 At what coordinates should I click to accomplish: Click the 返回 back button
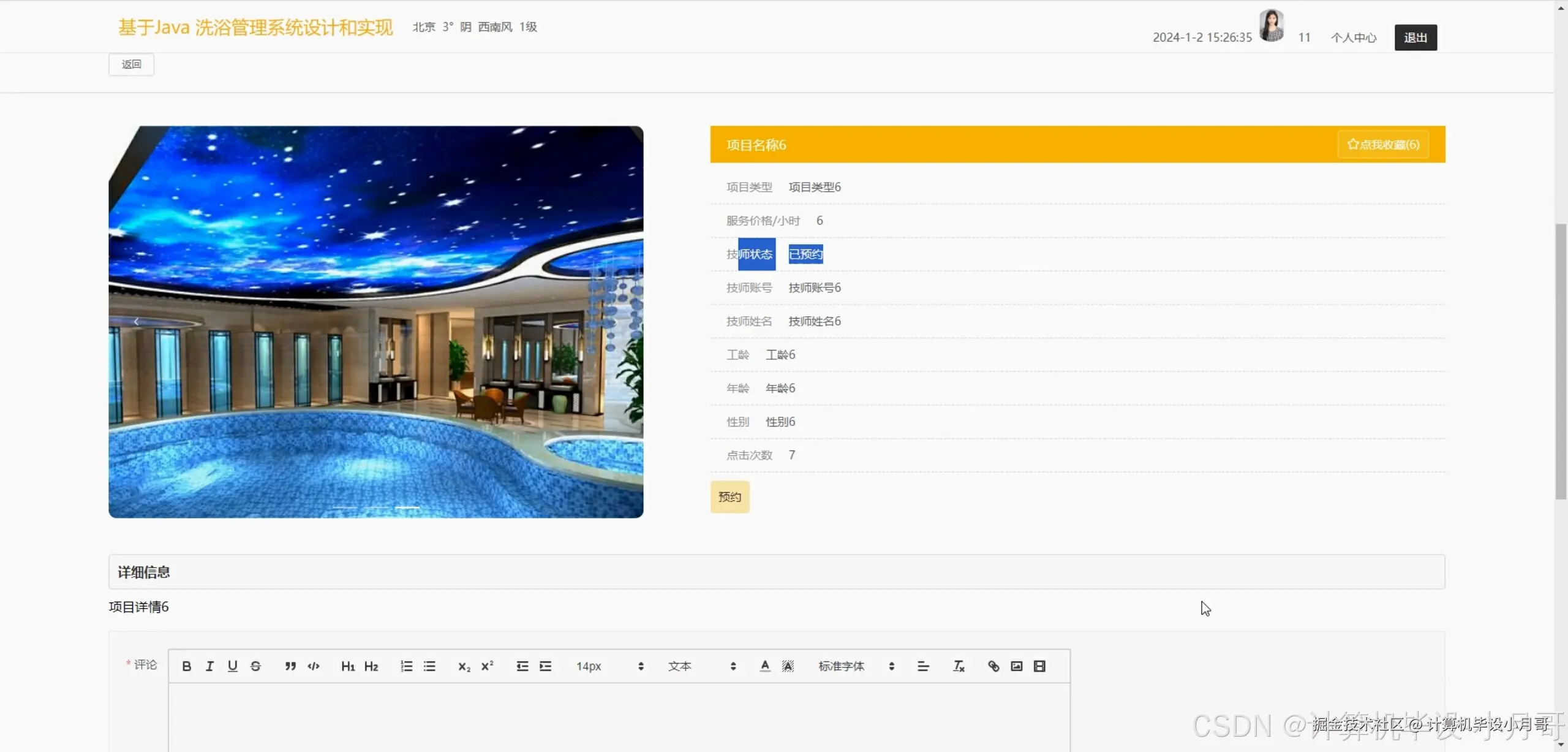131,64
